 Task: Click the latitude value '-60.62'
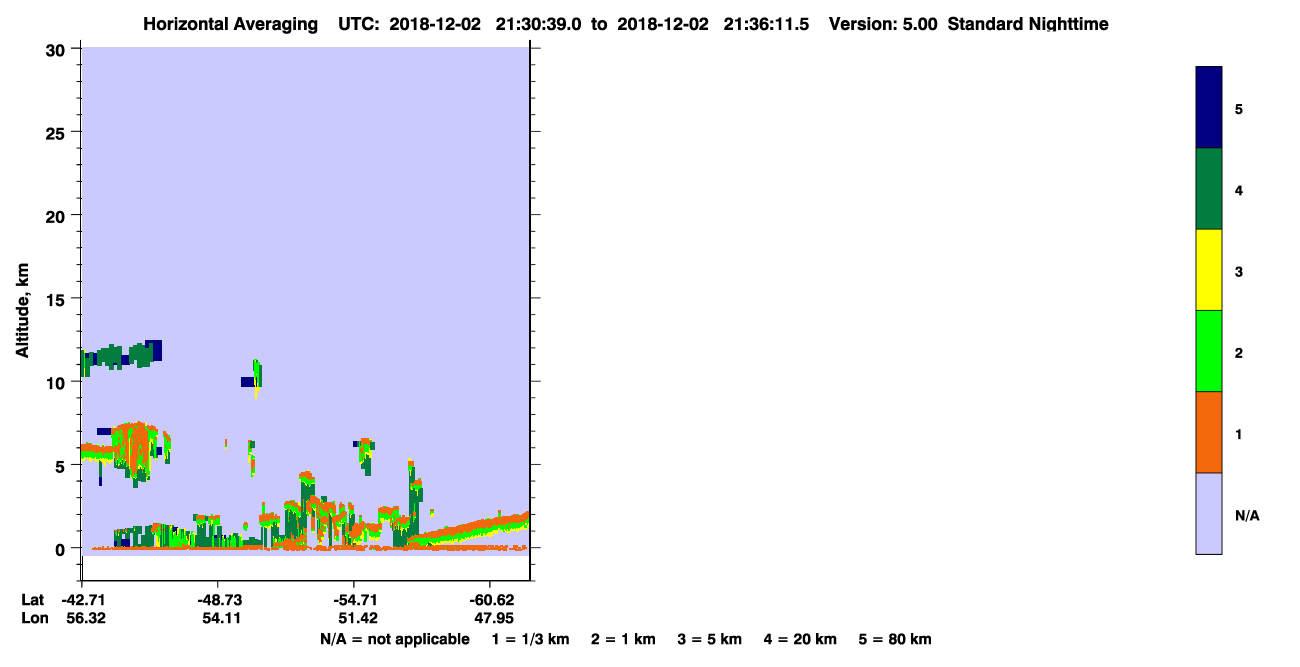click(490, 600)
